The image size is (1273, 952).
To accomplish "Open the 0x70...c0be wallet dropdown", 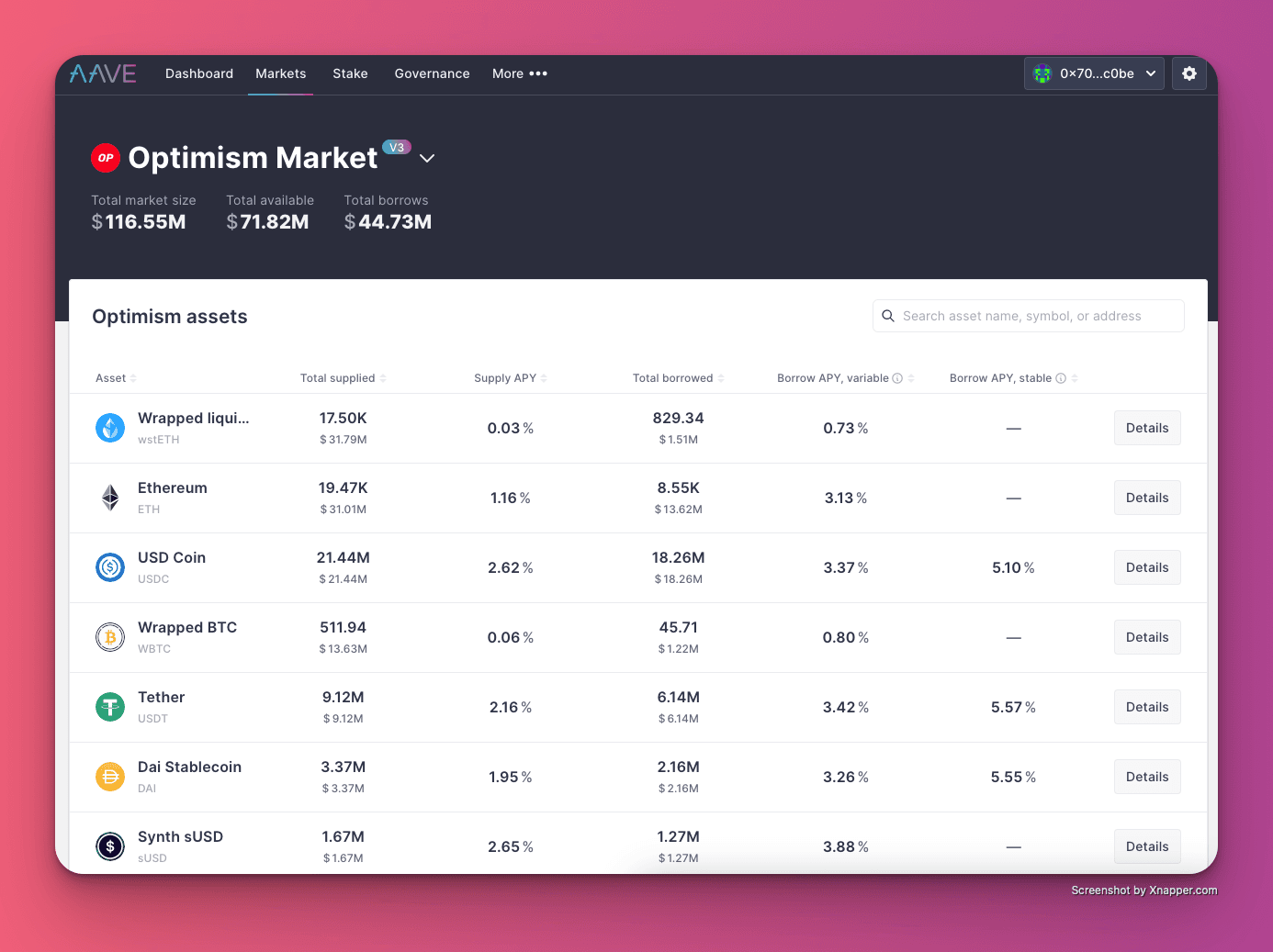I will point(1094,73).
